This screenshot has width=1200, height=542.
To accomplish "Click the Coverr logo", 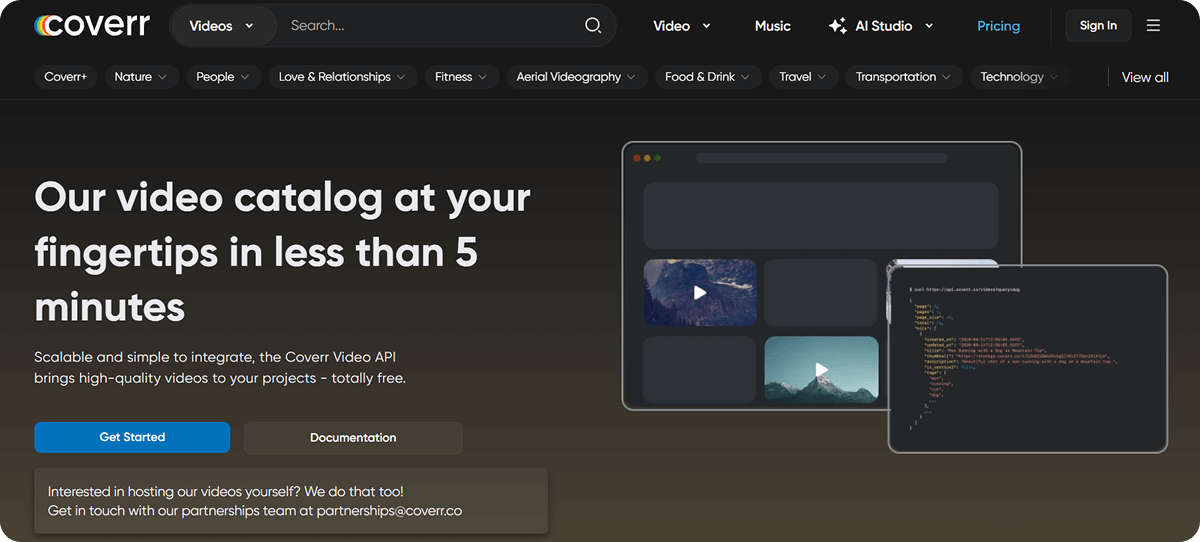I will click(x=91, y=25).
